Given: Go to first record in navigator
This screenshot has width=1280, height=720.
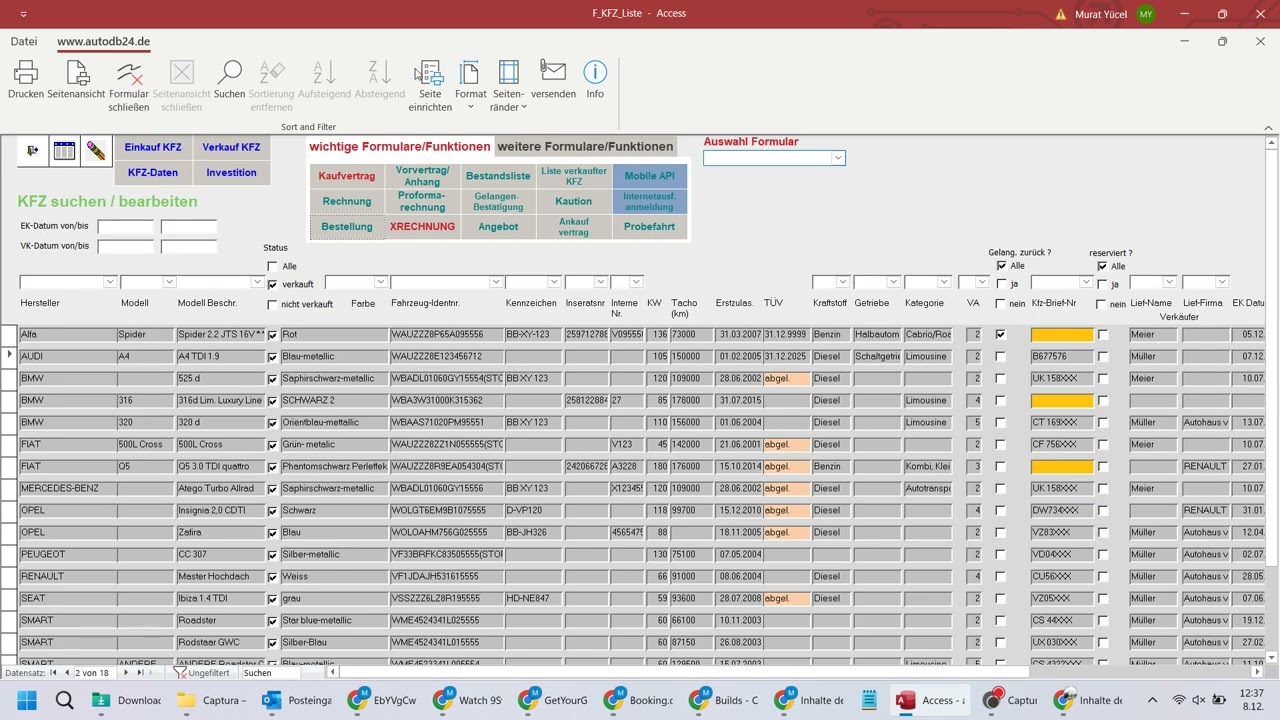Looking at the screenshot, I should click(x=54, y=673).
